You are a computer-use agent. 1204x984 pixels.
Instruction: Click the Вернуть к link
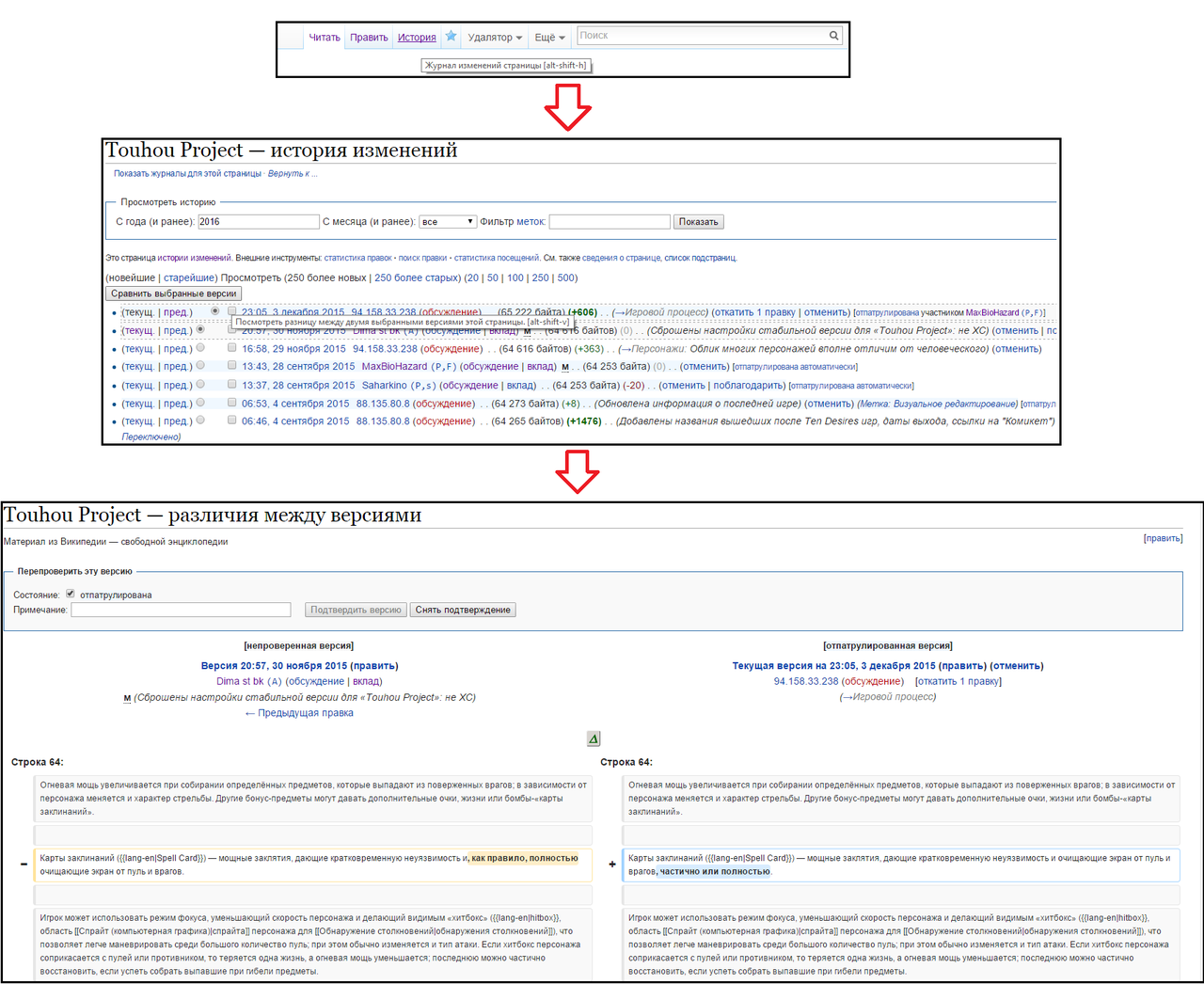click(x=291, y=173)
